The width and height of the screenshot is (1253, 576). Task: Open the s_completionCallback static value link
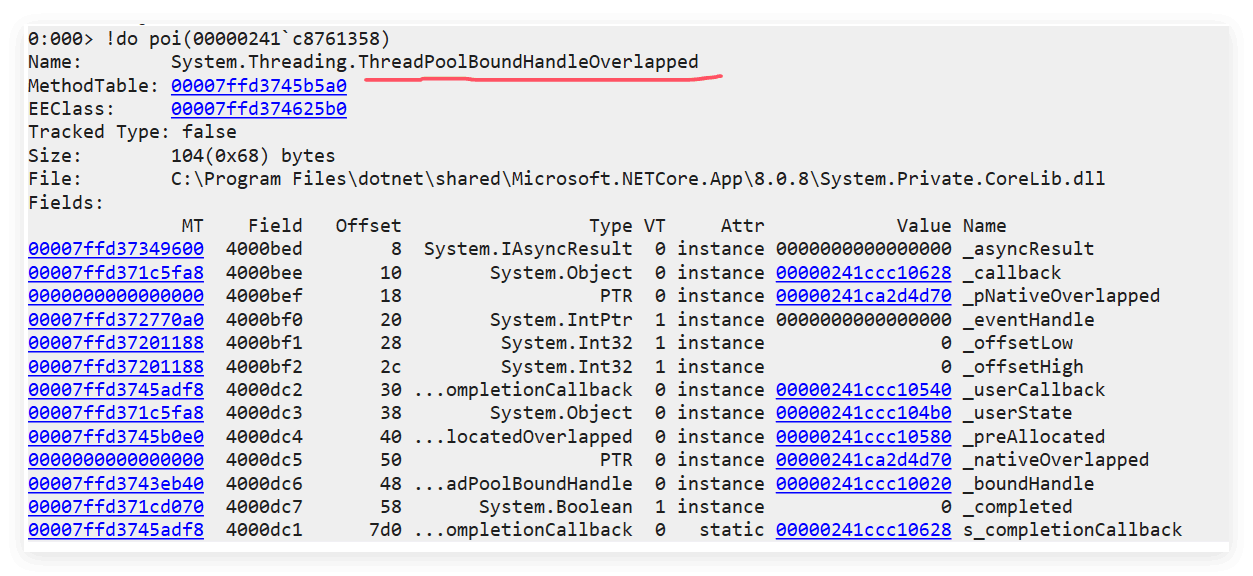click(863, 530)
